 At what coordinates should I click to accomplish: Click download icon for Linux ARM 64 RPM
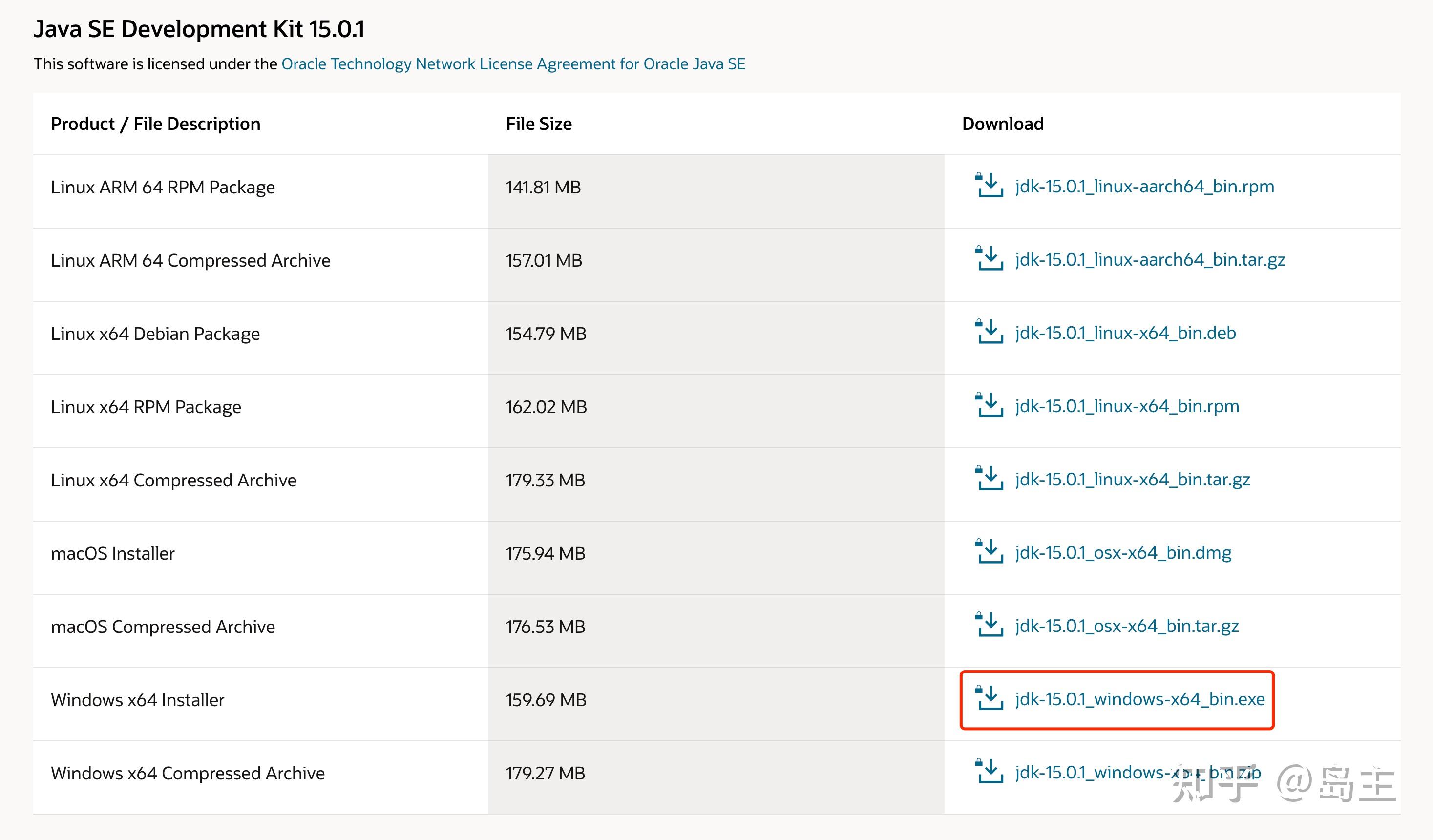pyautogui.click(x=990, y=186)
